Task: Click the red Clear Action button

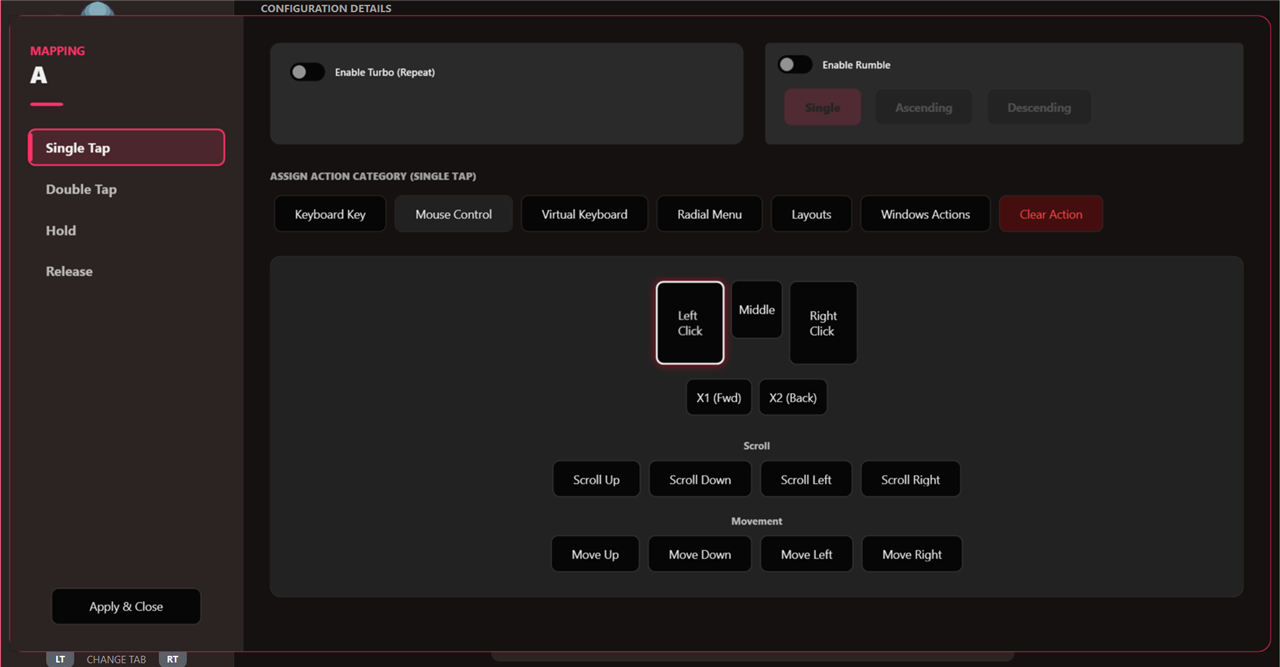Action: tap(1051, 214)
